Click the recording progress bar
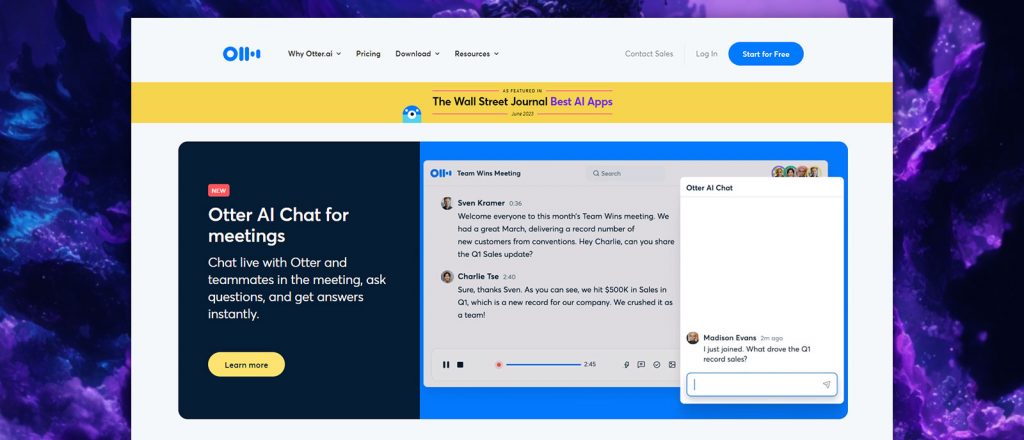The image size is (1024, 440). 543,365
